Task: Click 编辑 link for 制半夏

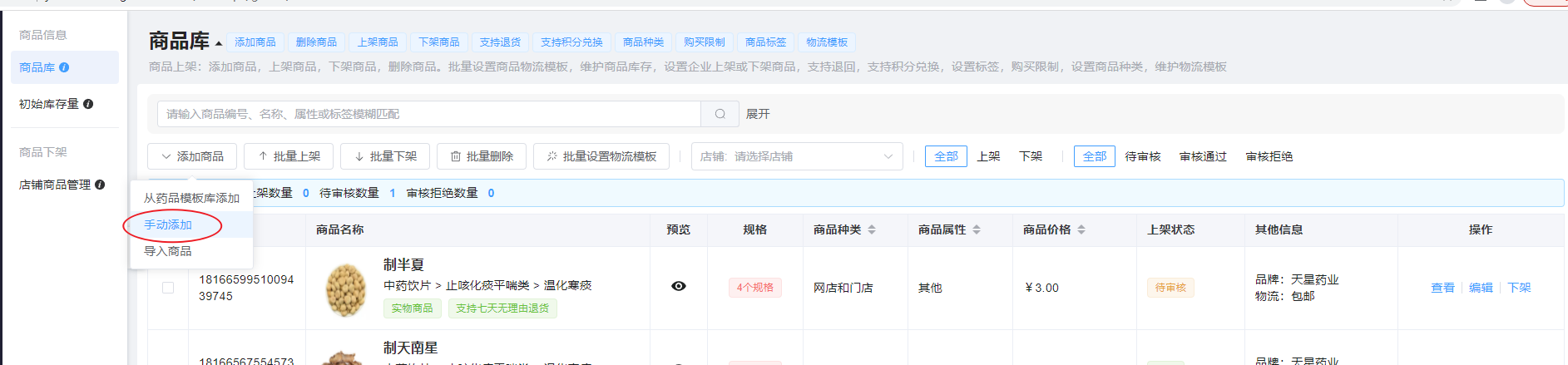Action: 1481,288
